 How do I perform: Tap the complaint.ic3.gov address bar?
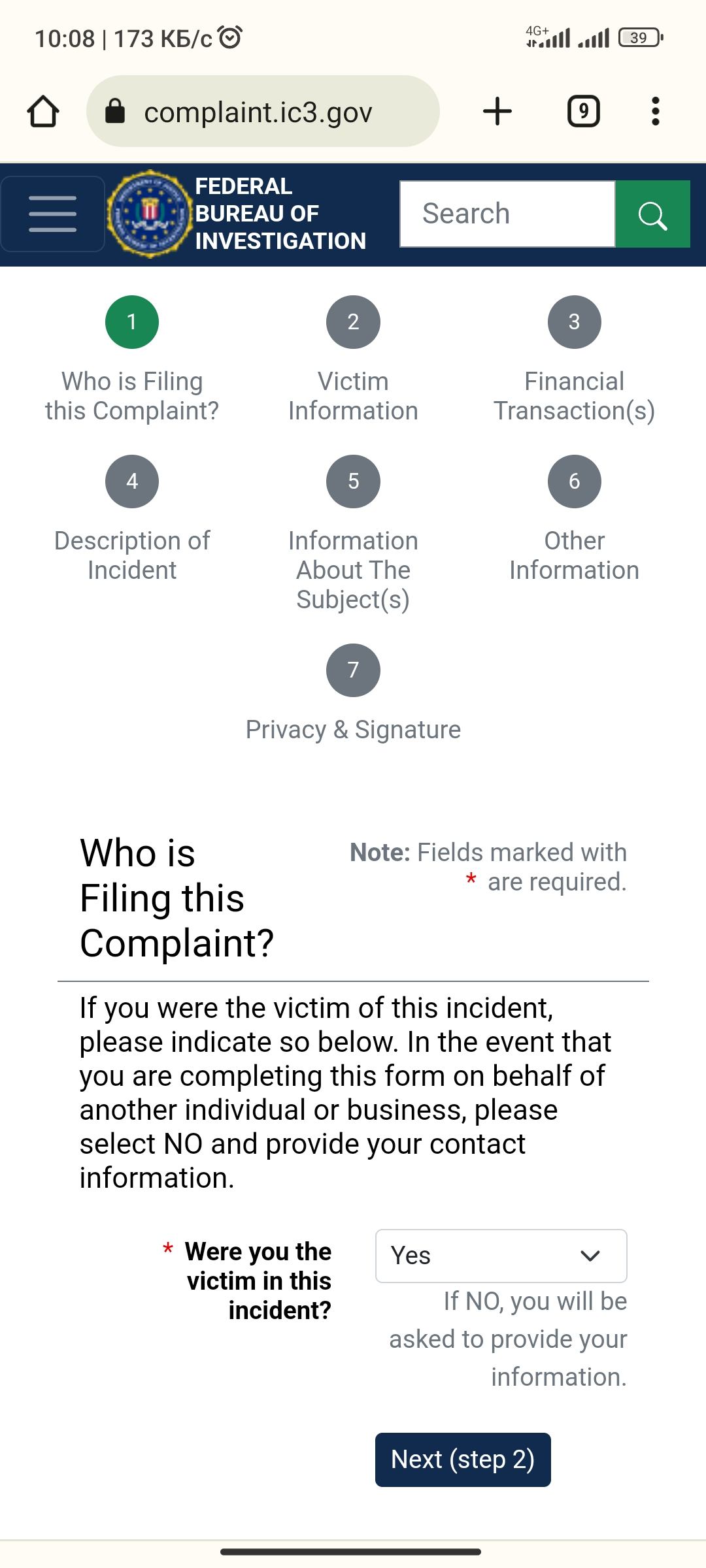coord(275,112)
